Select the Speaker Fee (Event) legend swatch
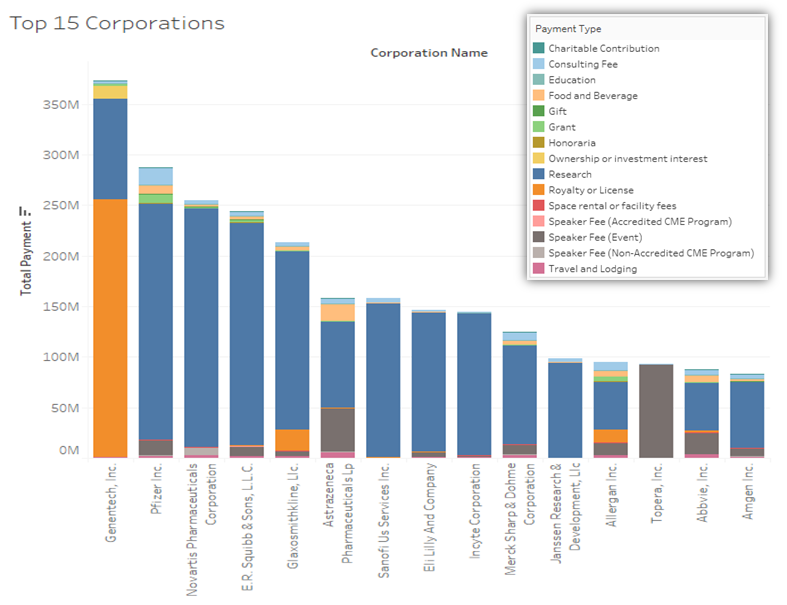Image resolution: width=787 pixels, height=605 pixels. point(539,237)
